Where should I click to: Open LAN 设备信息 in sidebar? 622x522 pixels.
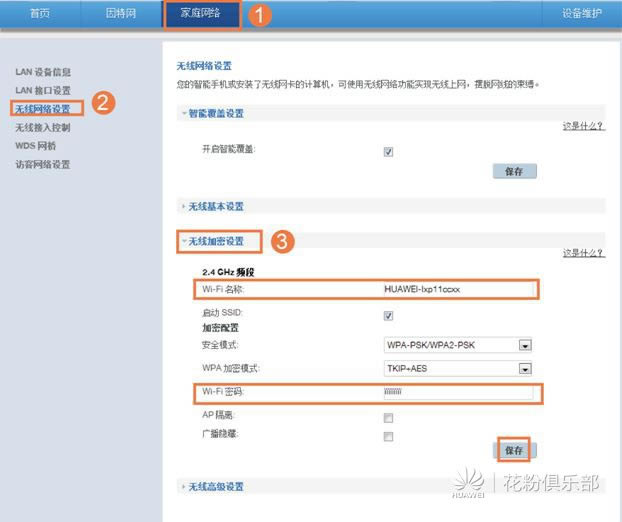(43, 72)
